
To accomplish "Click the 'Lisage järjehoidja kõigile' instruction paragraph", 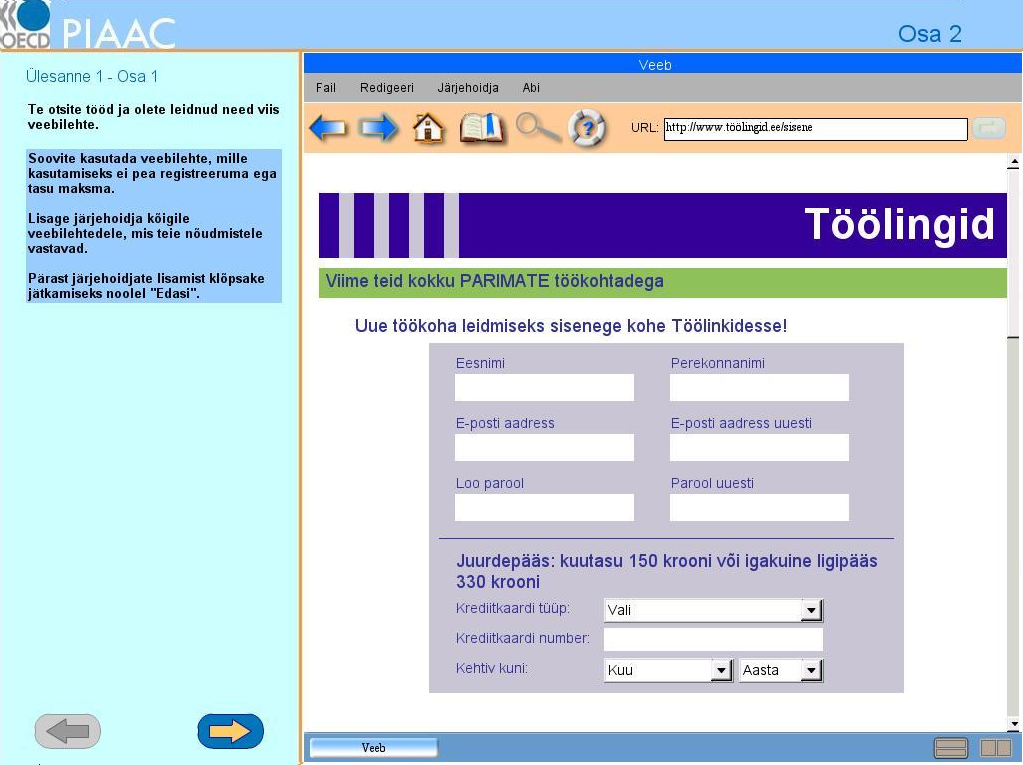I will [x=145, y=233].
